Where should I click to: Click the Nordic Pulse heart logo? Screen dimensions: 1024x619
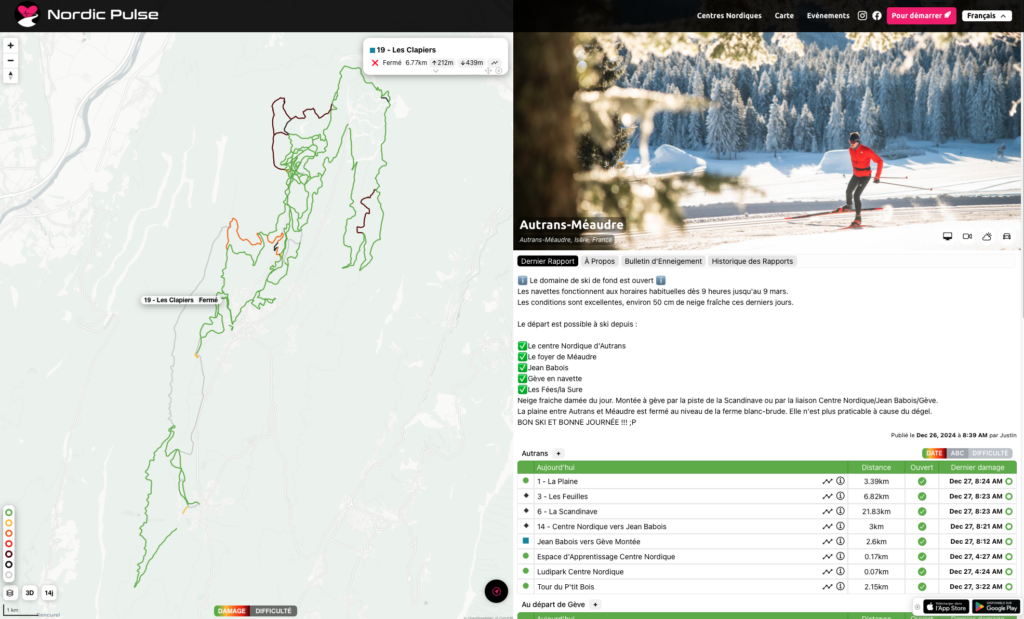(x=27, y=15)
